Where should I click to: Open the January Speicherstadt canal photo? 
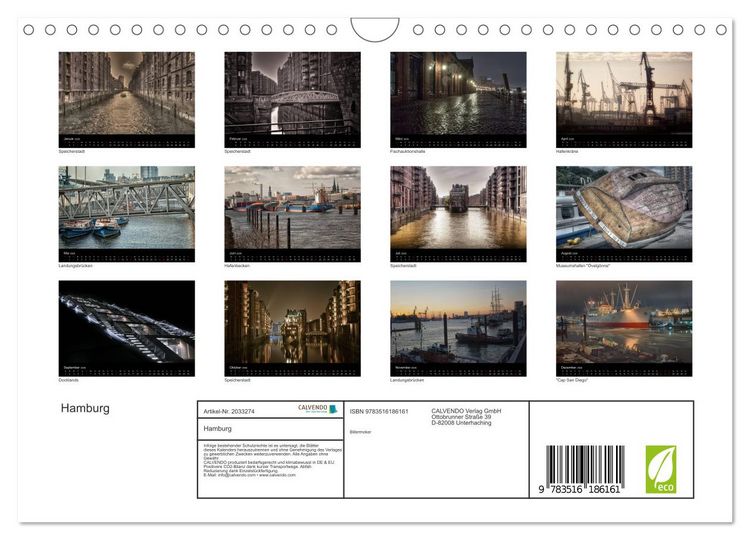pyautogui.click(x=127, y=93)
